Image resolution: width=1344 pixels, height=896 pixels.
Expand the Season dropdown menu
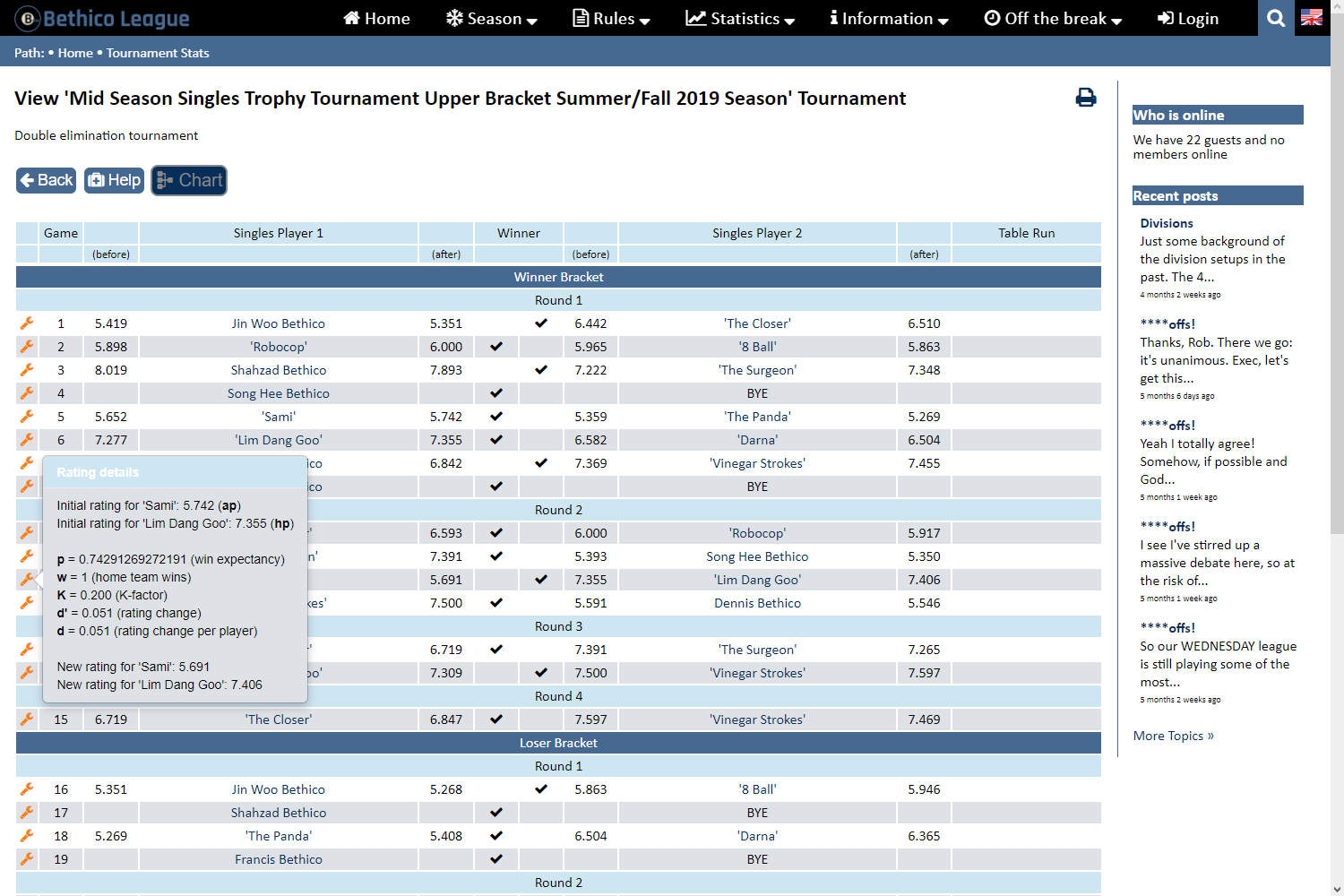pos(492,19)
